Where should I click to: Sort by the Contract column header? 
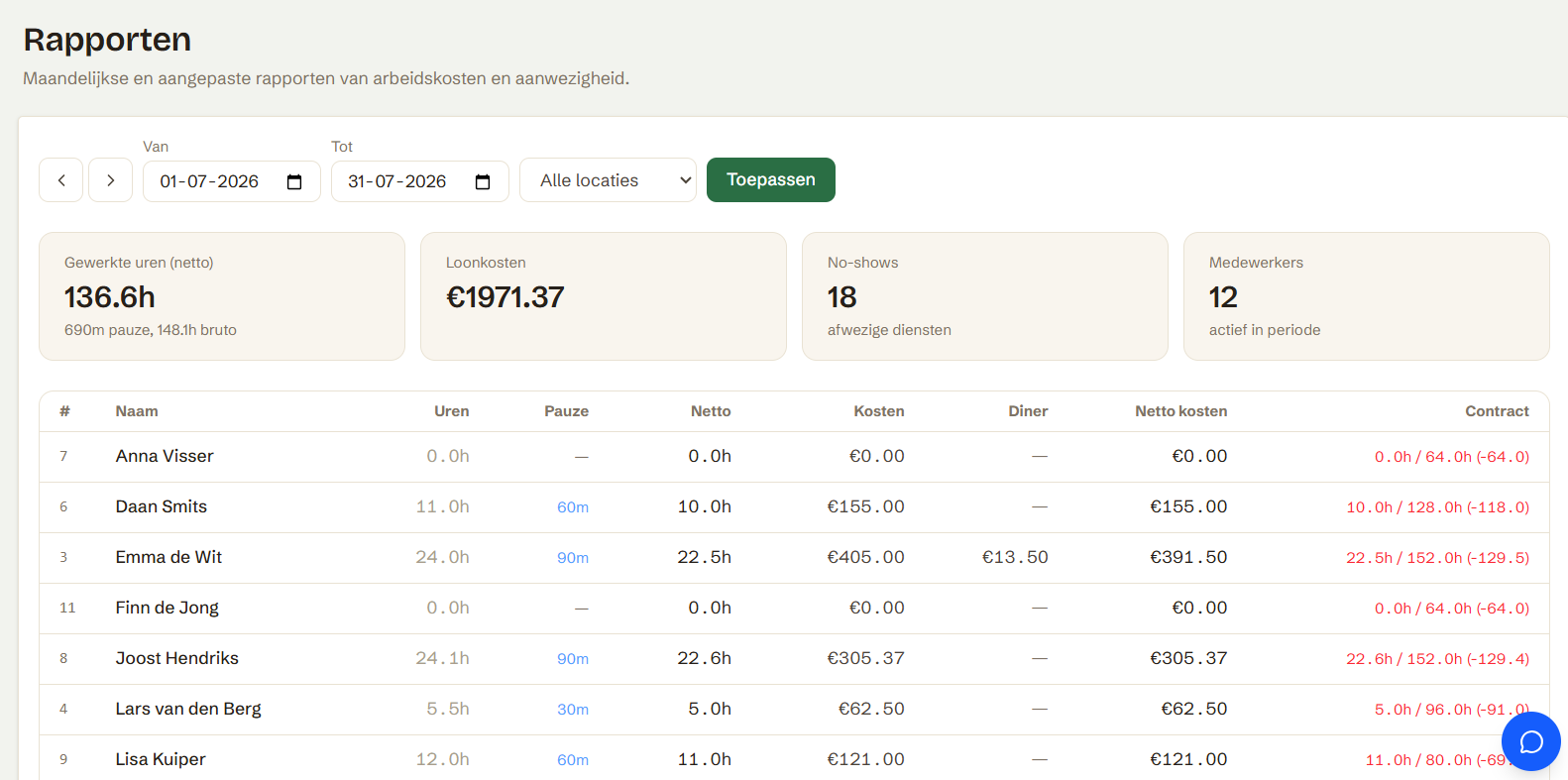(1498, 411)
